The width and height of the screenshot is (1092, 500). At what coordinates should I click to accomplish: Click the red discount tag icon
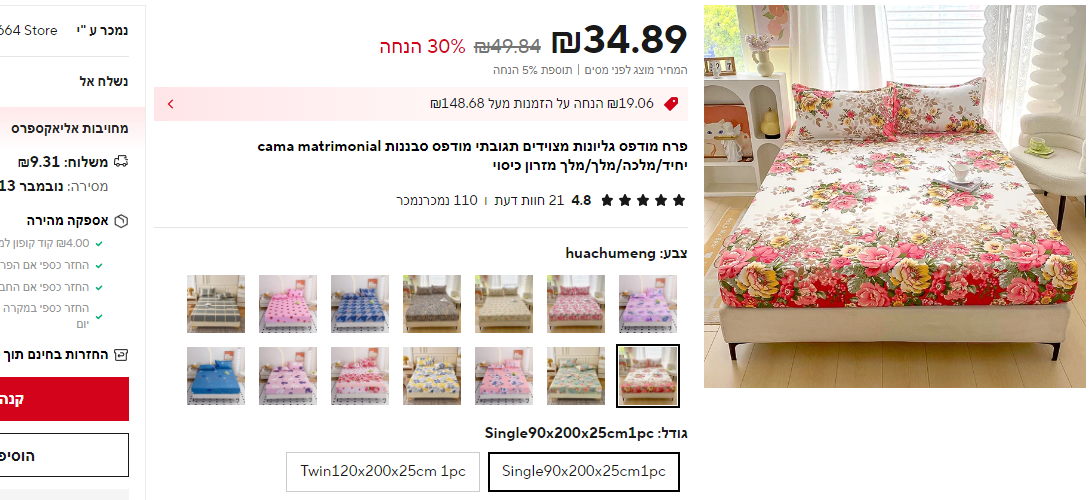(x=671, y=104)
